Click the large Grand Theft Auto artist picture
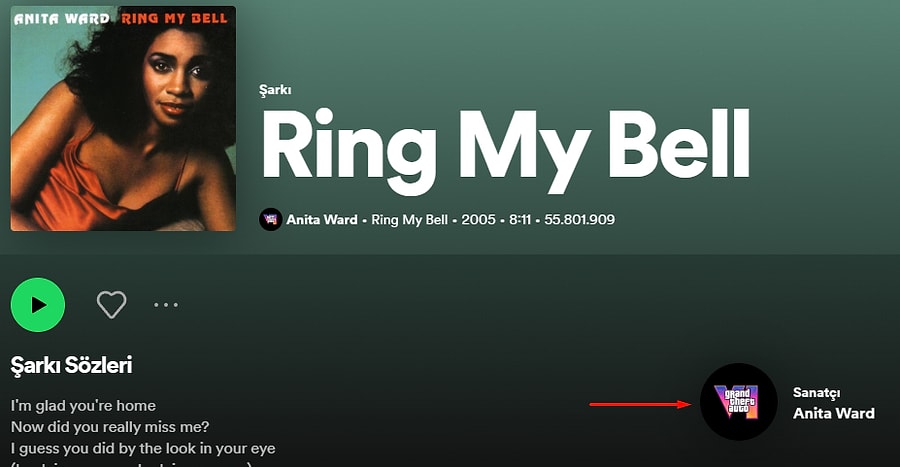Screen dimensions: 900x467 point(739,402)
